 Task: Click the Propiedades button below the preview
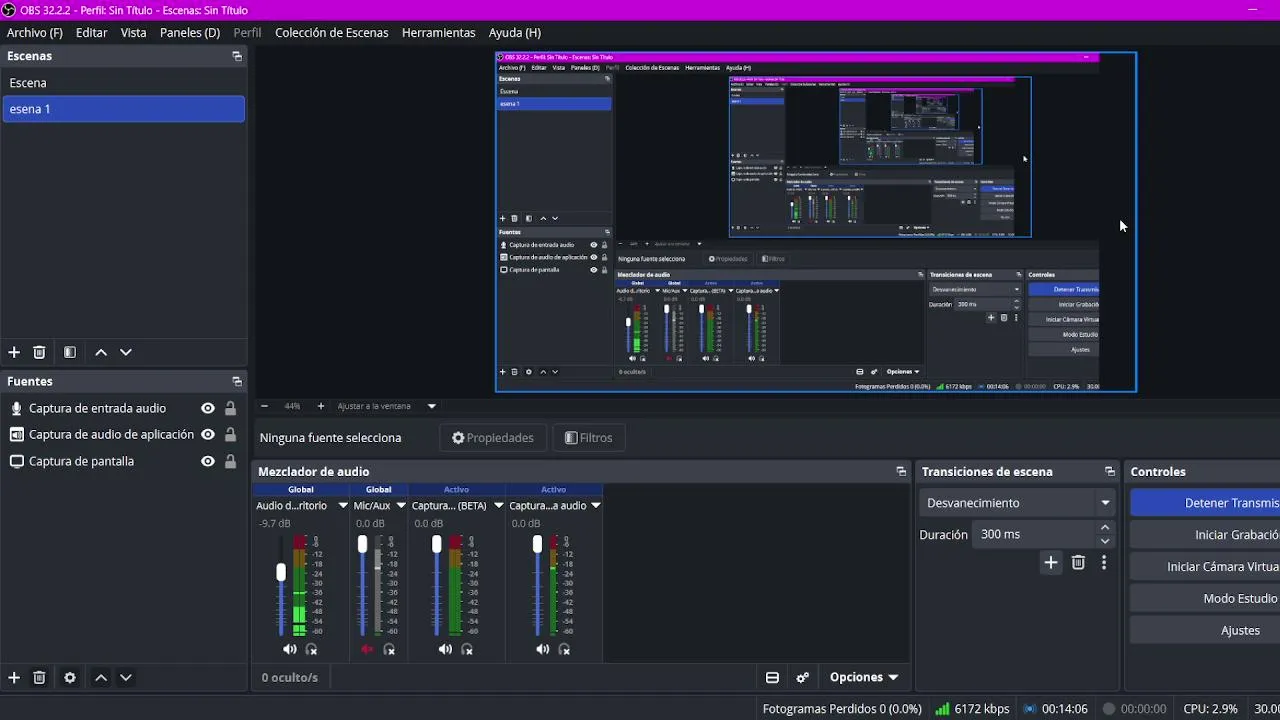[x=493, y=438]
